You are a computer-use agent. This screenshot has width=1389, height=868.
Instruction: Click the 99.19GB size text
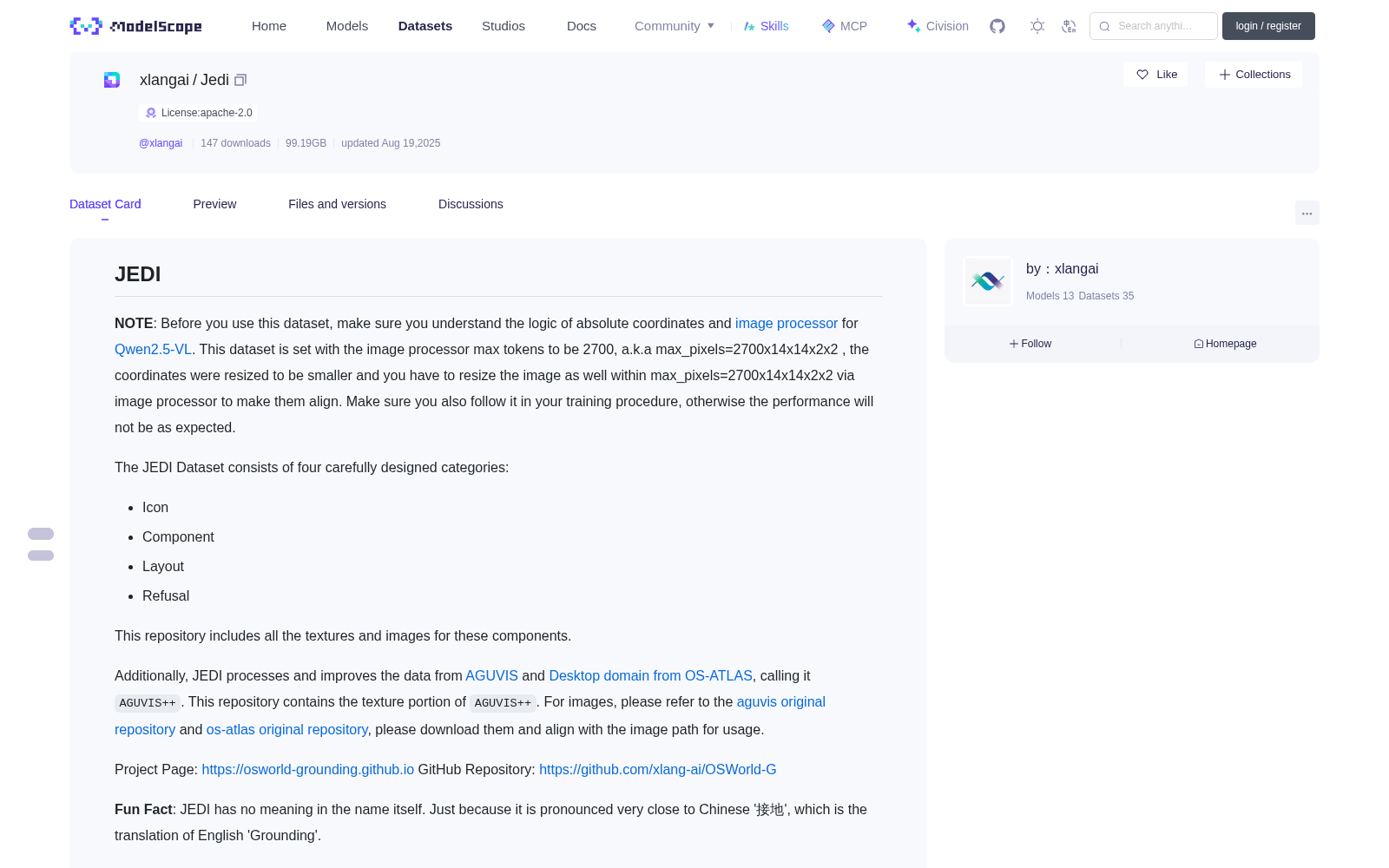pos(306,143)
